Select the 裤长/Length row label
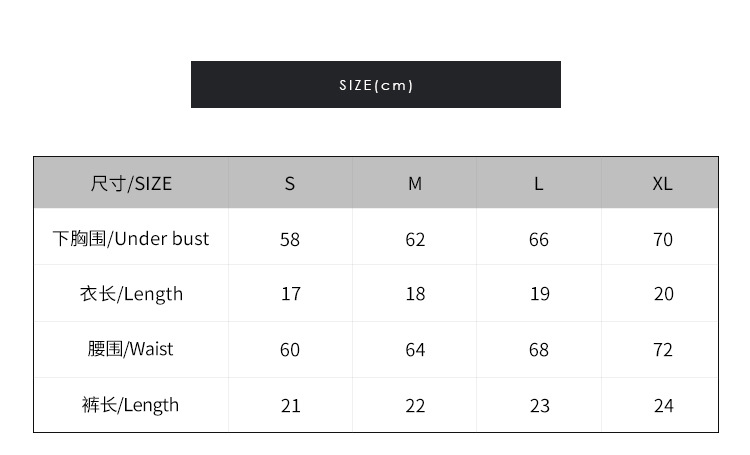The width and height of the screenshot is (750, 455). click(131, 405)
